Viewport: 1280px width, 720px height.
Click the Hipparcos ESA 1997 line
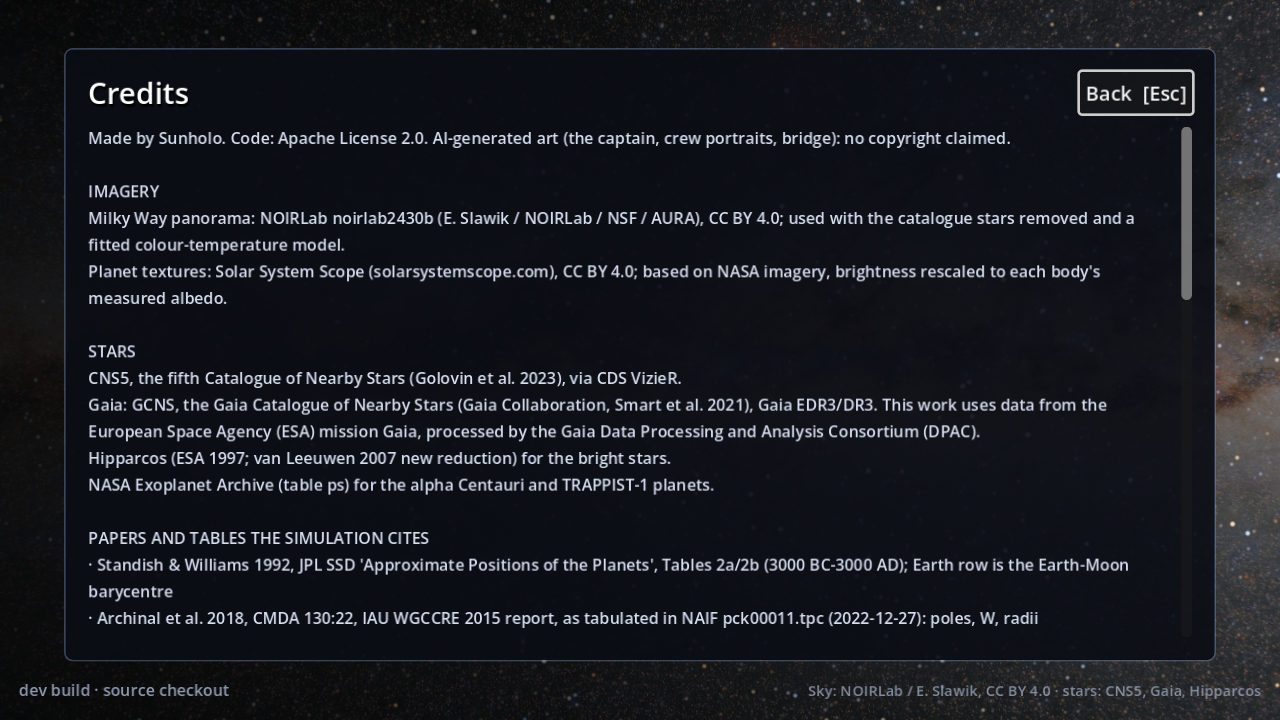pos(379,458)
